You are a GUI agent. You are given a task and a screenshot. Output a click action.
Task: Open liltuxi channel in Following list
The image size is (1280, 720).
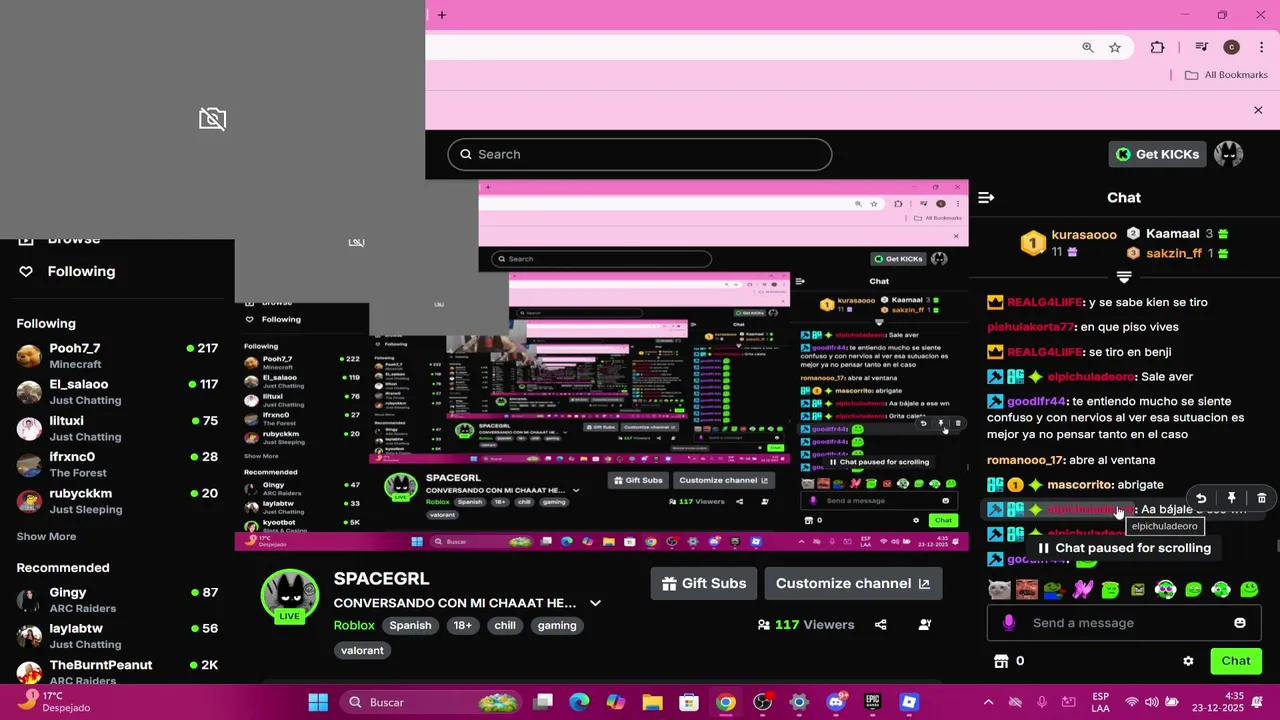pos(117,428)
